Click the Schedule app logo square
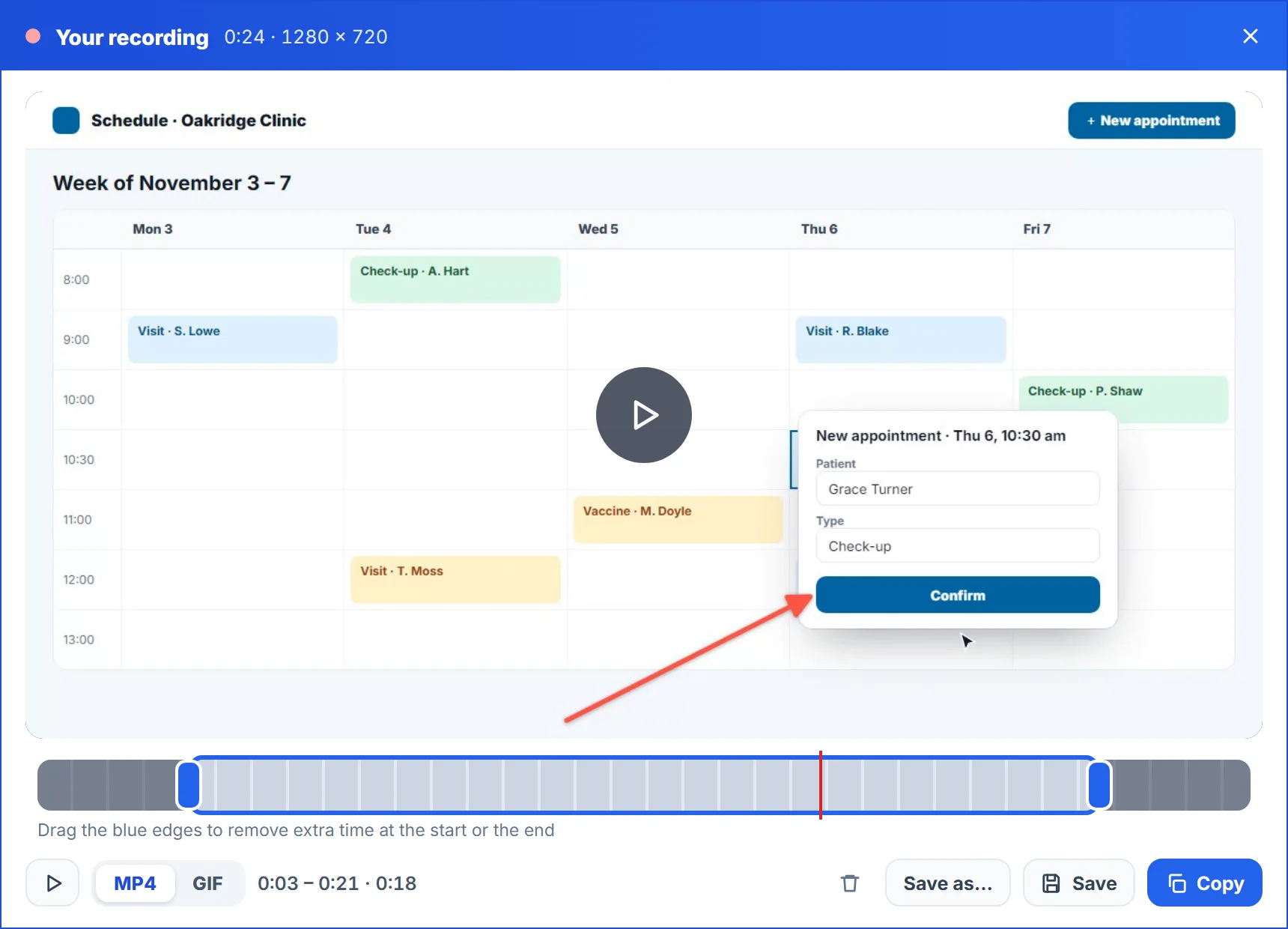The width and height of the screenshot is (1288, 929). (x=66, y=120)
